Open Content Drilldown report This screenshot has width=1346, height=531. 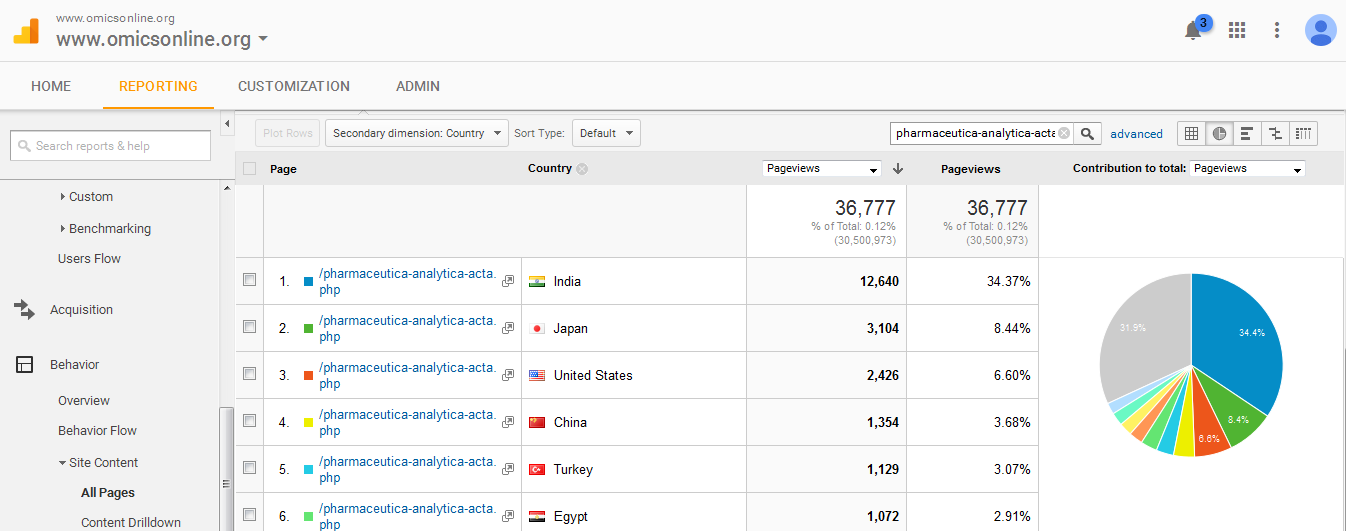pyautogui.click(x=131, y=523)
